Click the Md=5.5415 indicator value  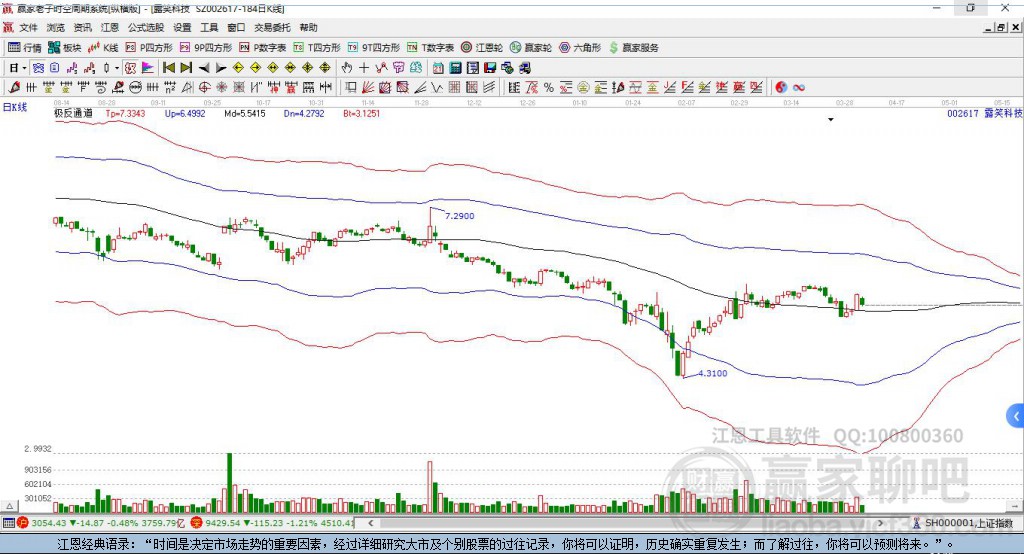[x=245, y=113]
